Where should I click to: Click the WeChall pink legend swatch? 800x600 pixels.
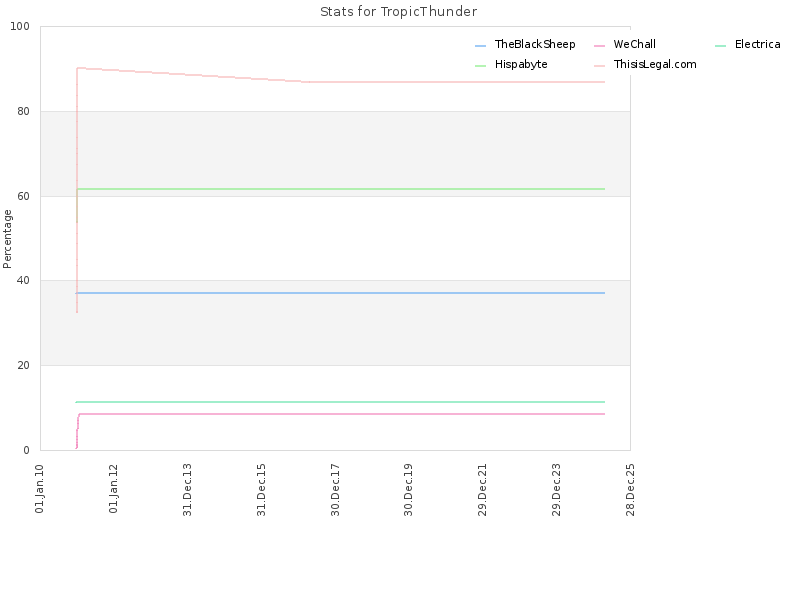(599, 46)
